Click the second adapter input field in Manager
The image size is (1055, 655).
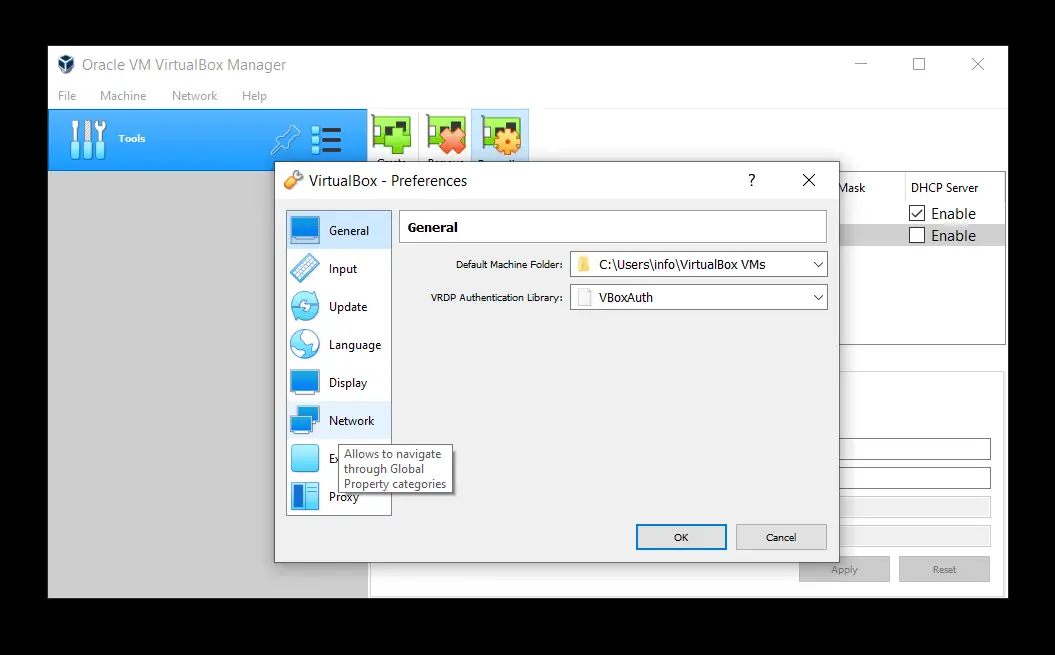pyautogui.click(x=915, y=478)
